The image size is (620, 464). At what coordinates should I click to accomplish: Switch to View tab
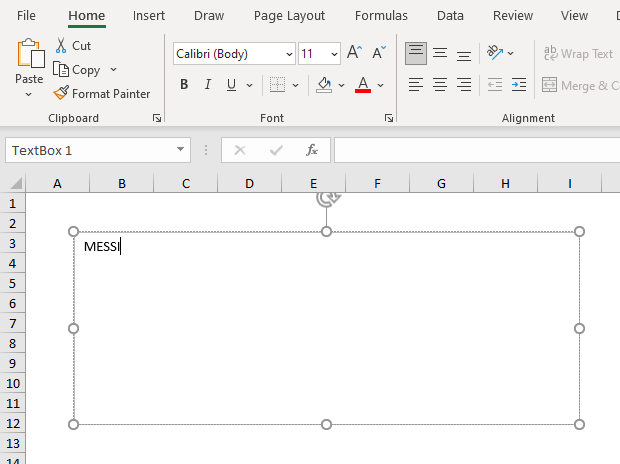[x=574, y=15]
